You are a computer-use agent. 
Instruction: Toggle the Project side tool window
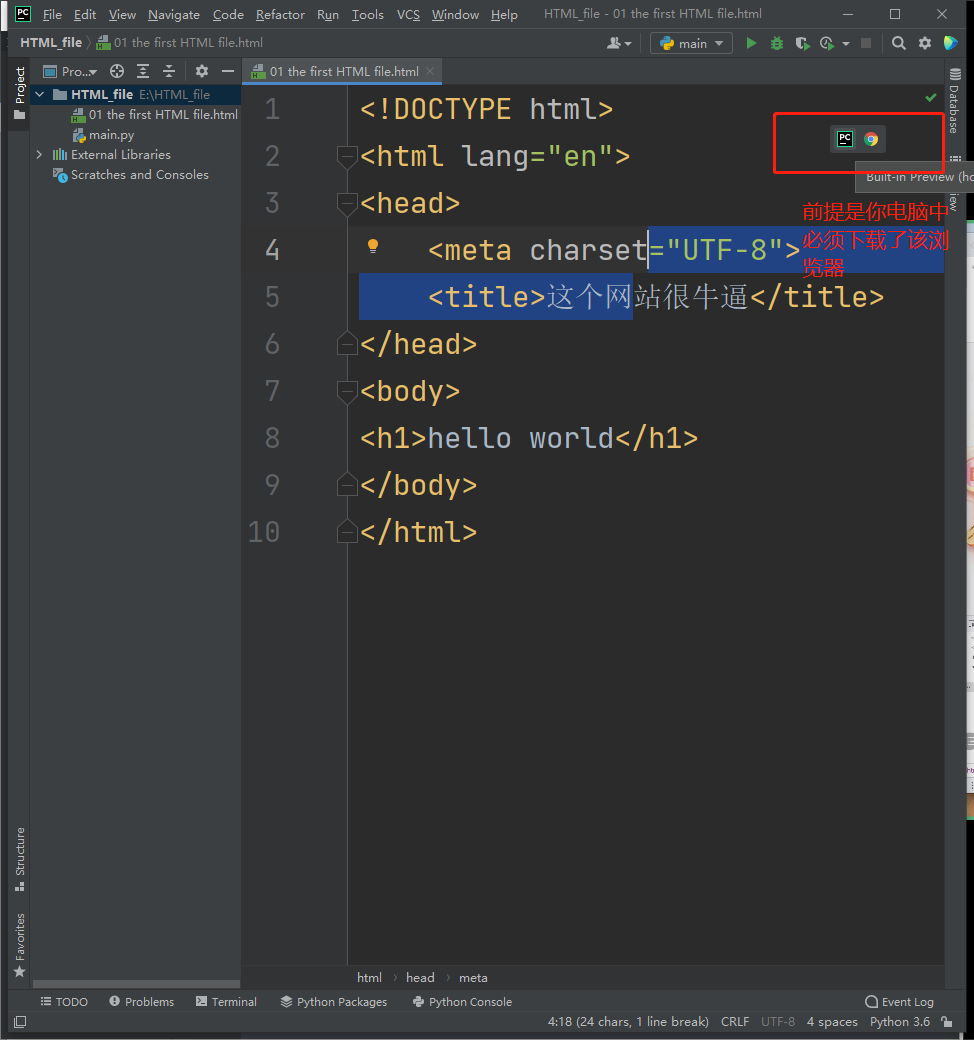pos(20,92)
